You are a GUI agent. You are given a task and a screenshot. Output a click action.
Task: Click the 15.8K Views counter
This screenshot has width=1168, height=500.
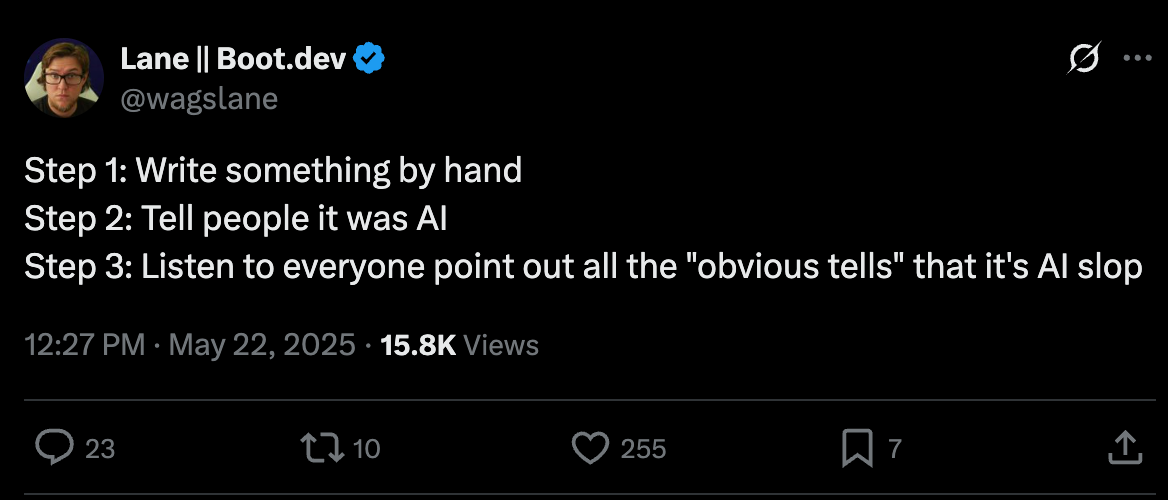pyautogui.click(x=459, y=346)
